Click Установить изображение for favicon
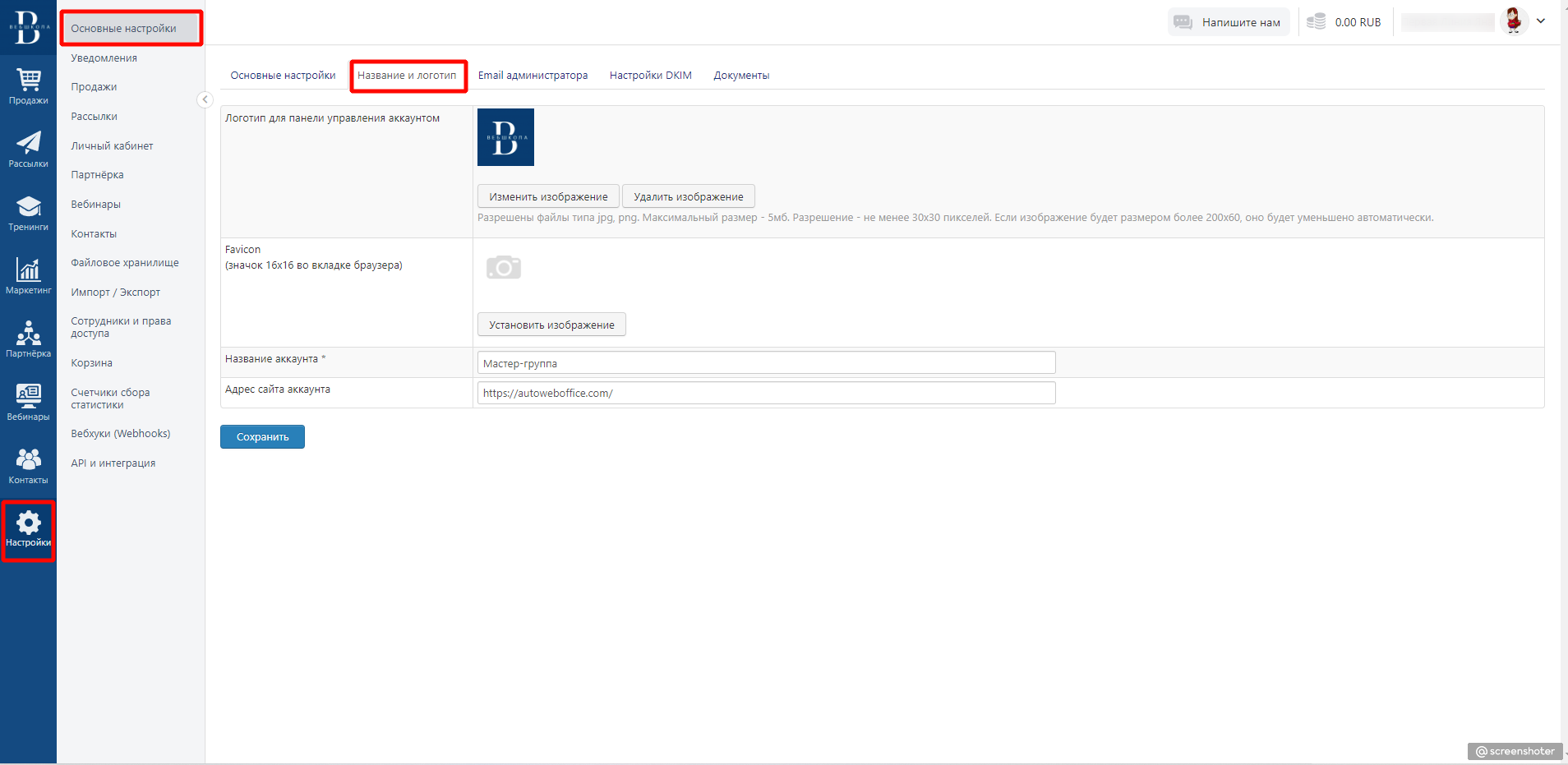The height and width of the screenshot is (765, 1568). [551, 325]
